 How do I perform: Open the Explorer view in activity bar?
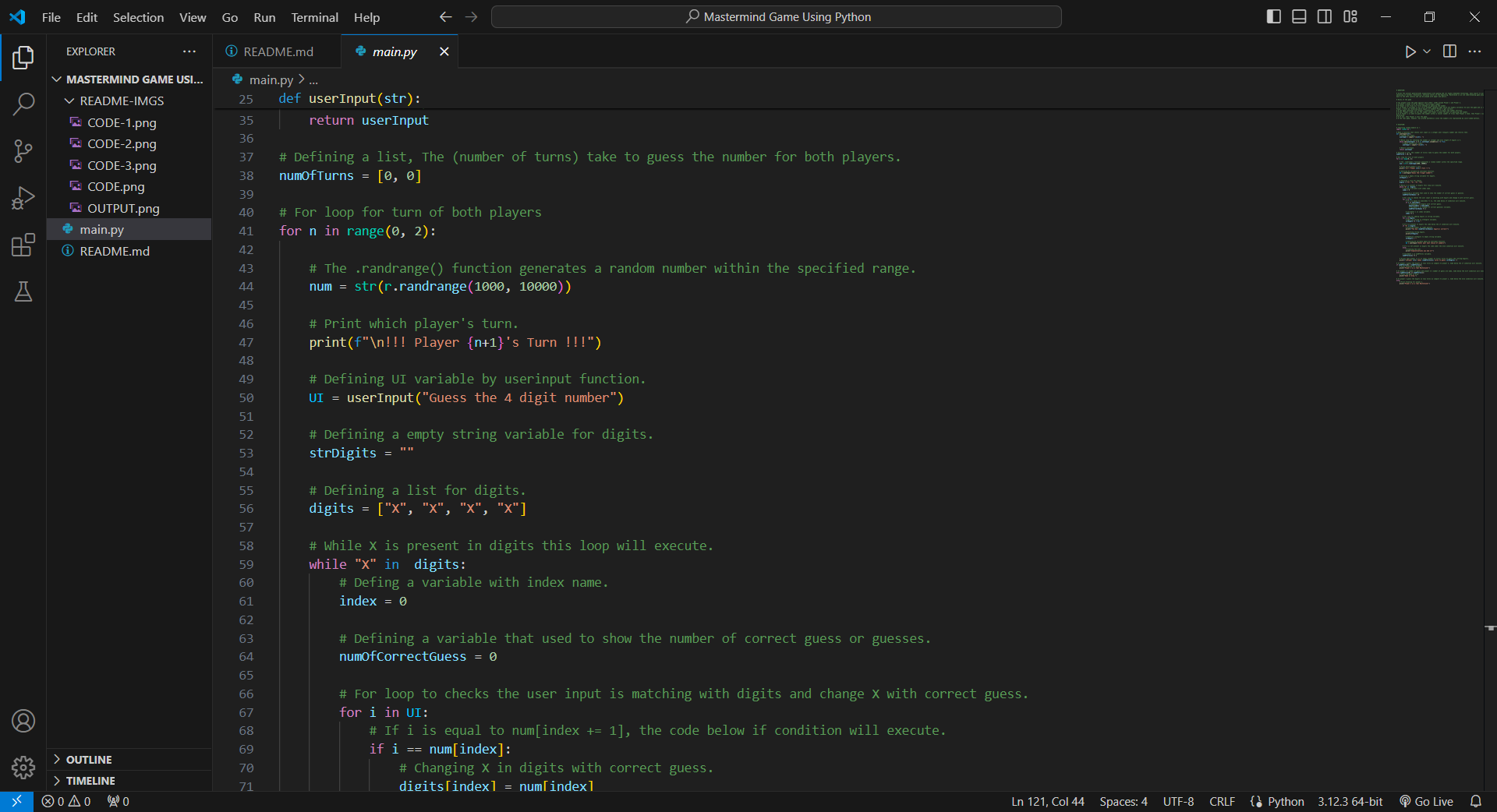tap(23, 58)
